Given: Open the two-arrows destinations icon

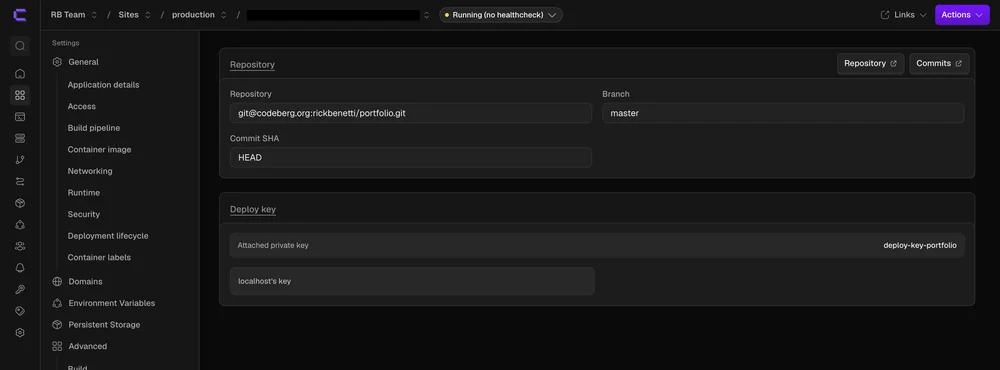Looking at the screenshot, I should tap(20, 181).
